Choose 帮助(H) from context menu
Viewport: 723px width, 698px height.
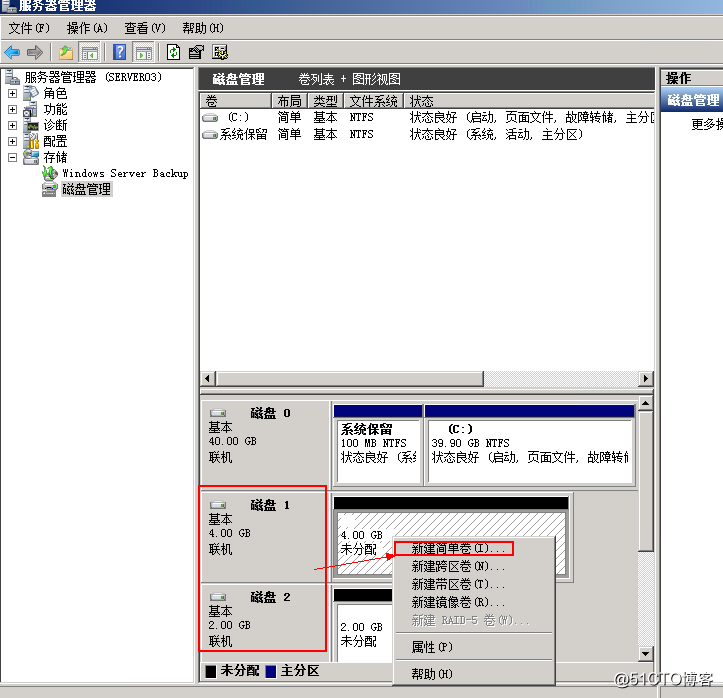click(474, 674)
